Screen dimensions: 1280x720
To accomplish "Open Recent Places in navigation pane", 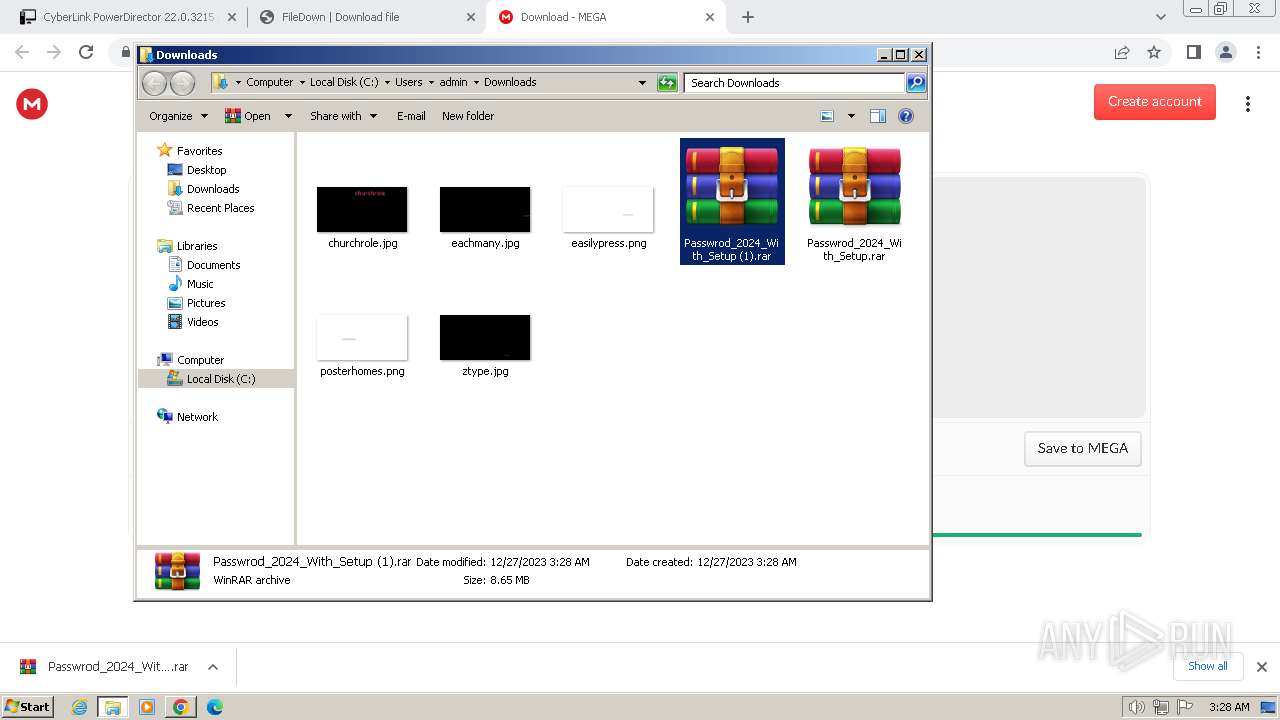I will pyautogui.click(x=220, y=208).
